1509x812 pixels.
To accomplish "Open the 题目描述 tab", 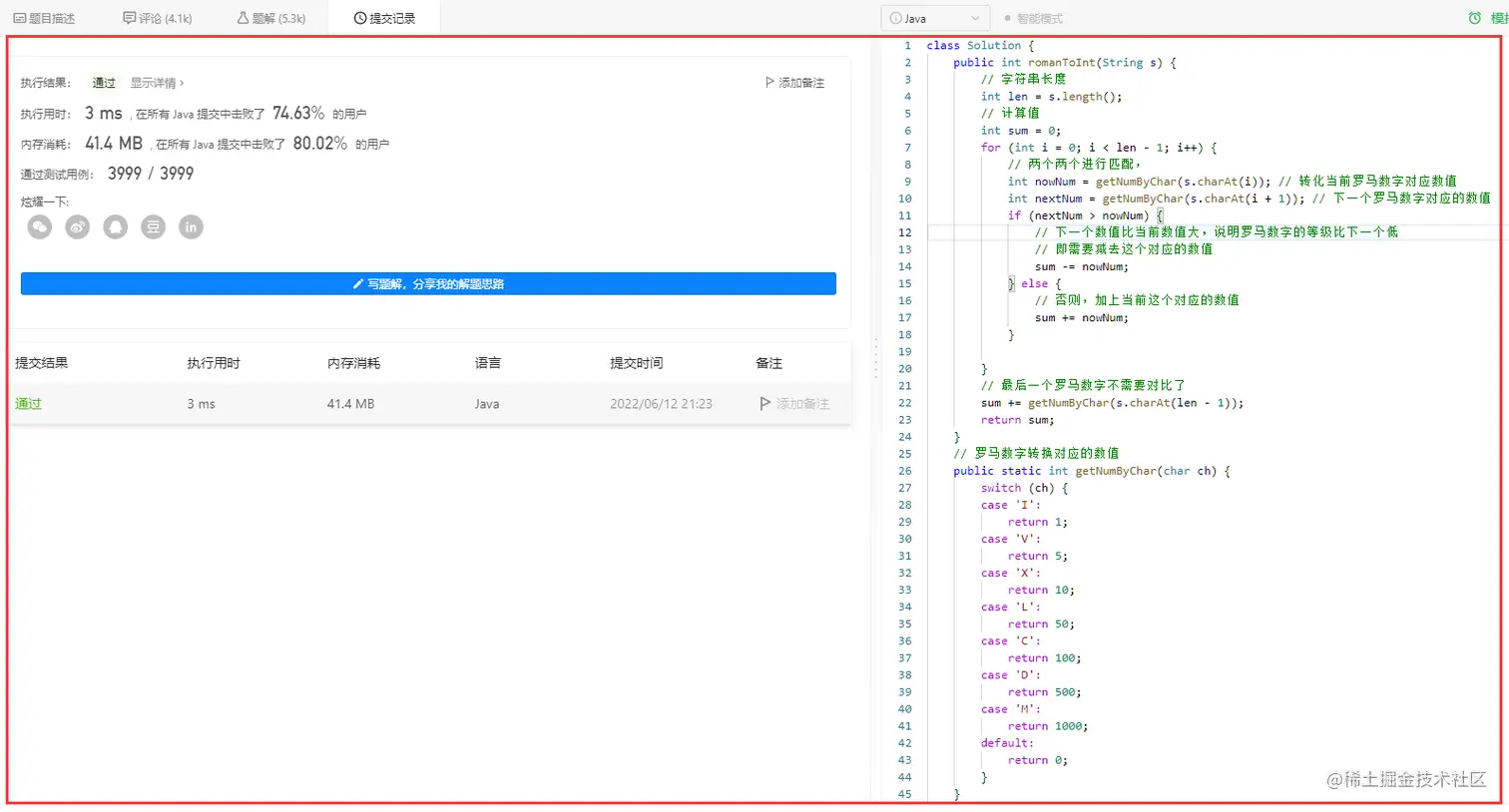I will pyautogui.click(x=45, y=18).
